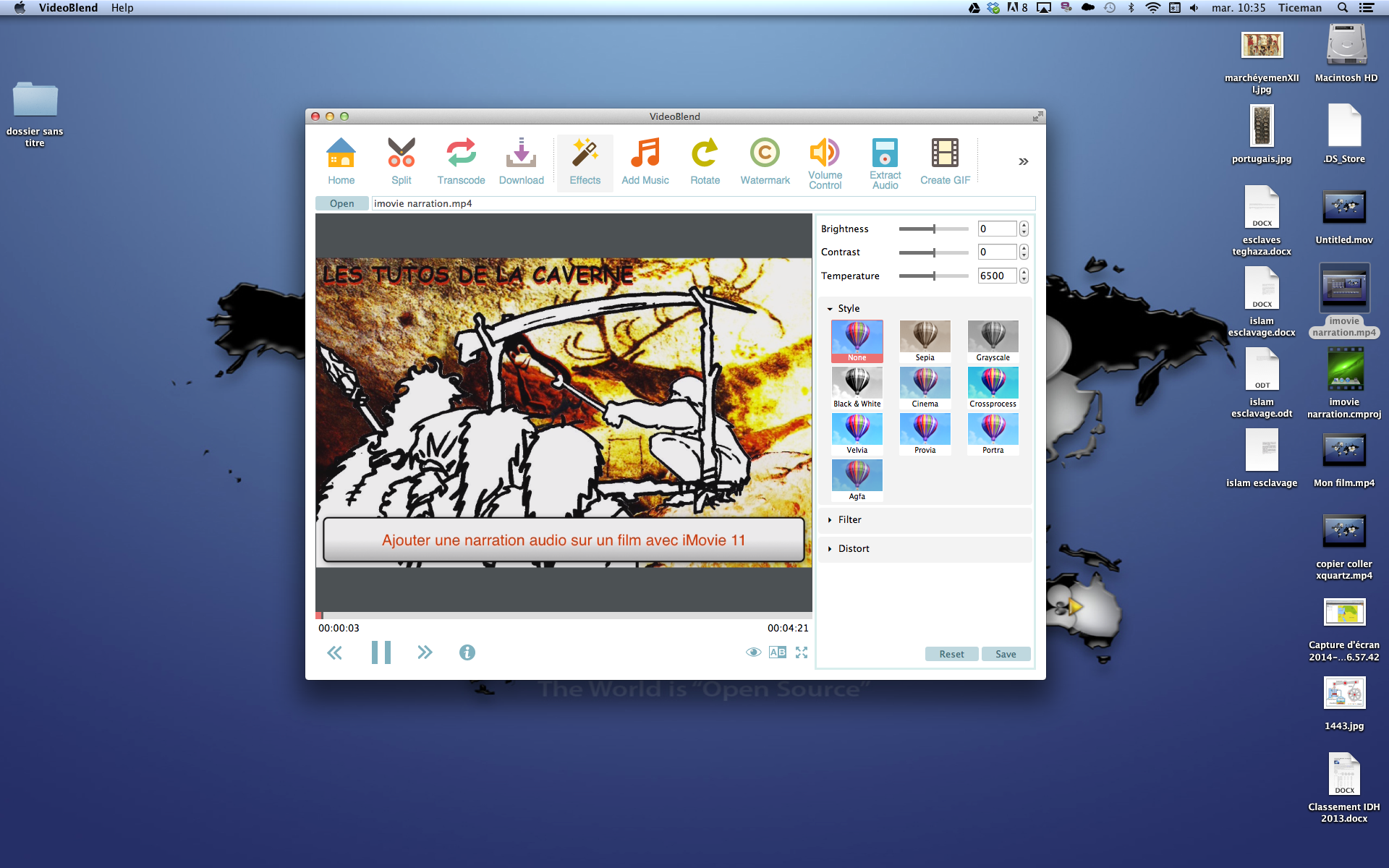Apply the Sepia style
Viewport: 1389px width, 868px height.
[925, 341]
